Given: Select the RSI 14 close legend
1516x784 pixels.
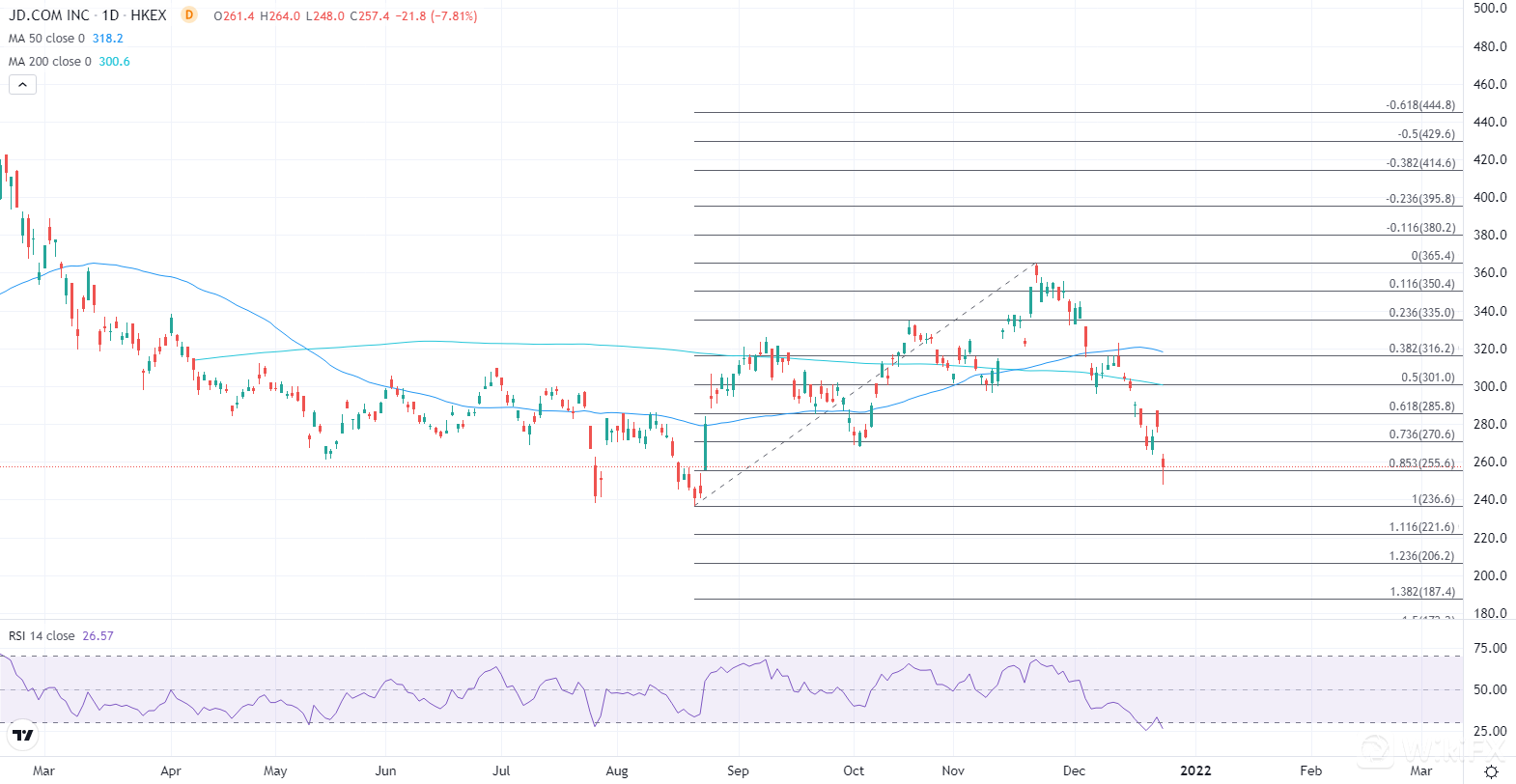Looking at the screenshot, I should click(x=42, y=636).
